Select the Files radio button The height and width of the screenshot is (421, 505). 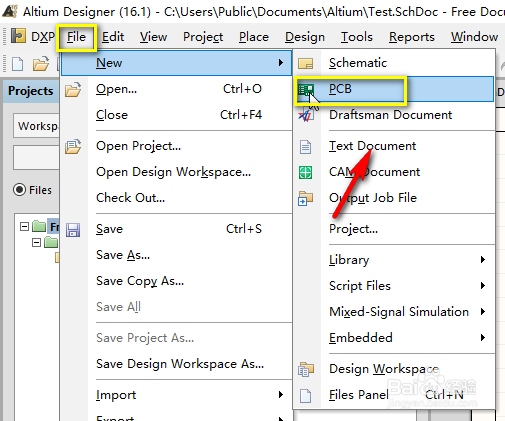(x=19, y=190)
